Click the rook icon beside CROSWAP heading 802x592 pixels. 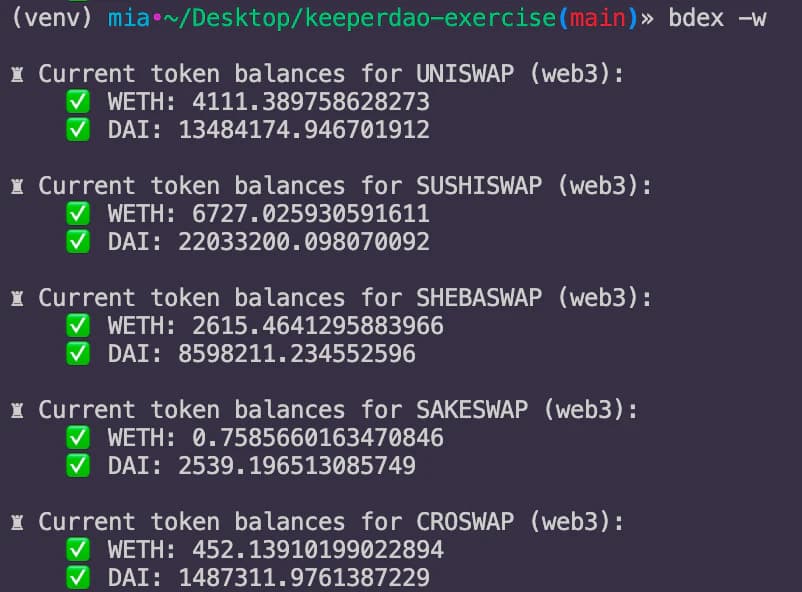pos(17,522)
